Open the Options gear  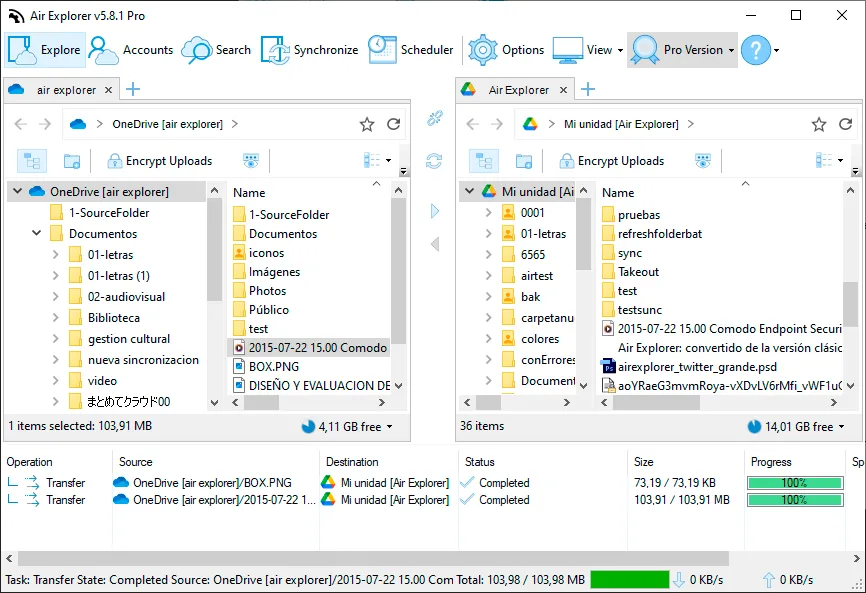pyautogui.click(x=506, y=50)
